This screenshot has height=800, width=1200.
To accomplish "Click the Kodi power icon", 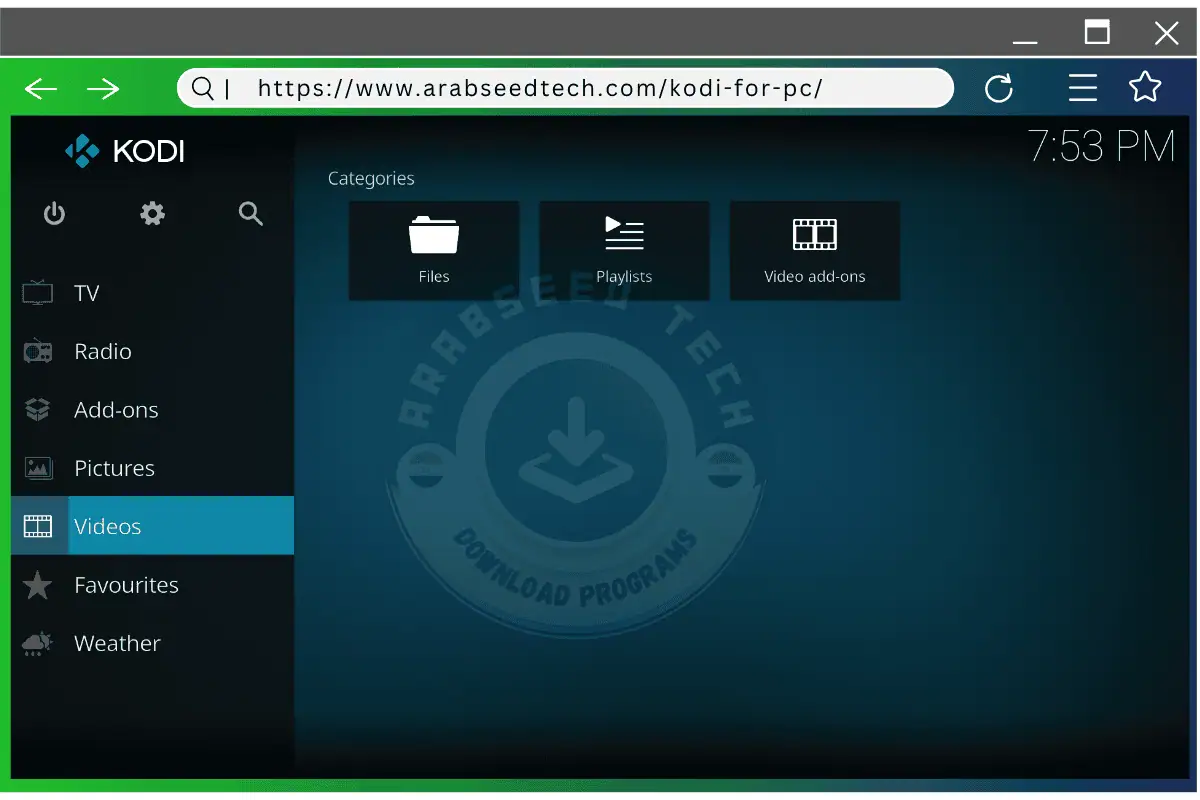I will click(x=54, y=213).
